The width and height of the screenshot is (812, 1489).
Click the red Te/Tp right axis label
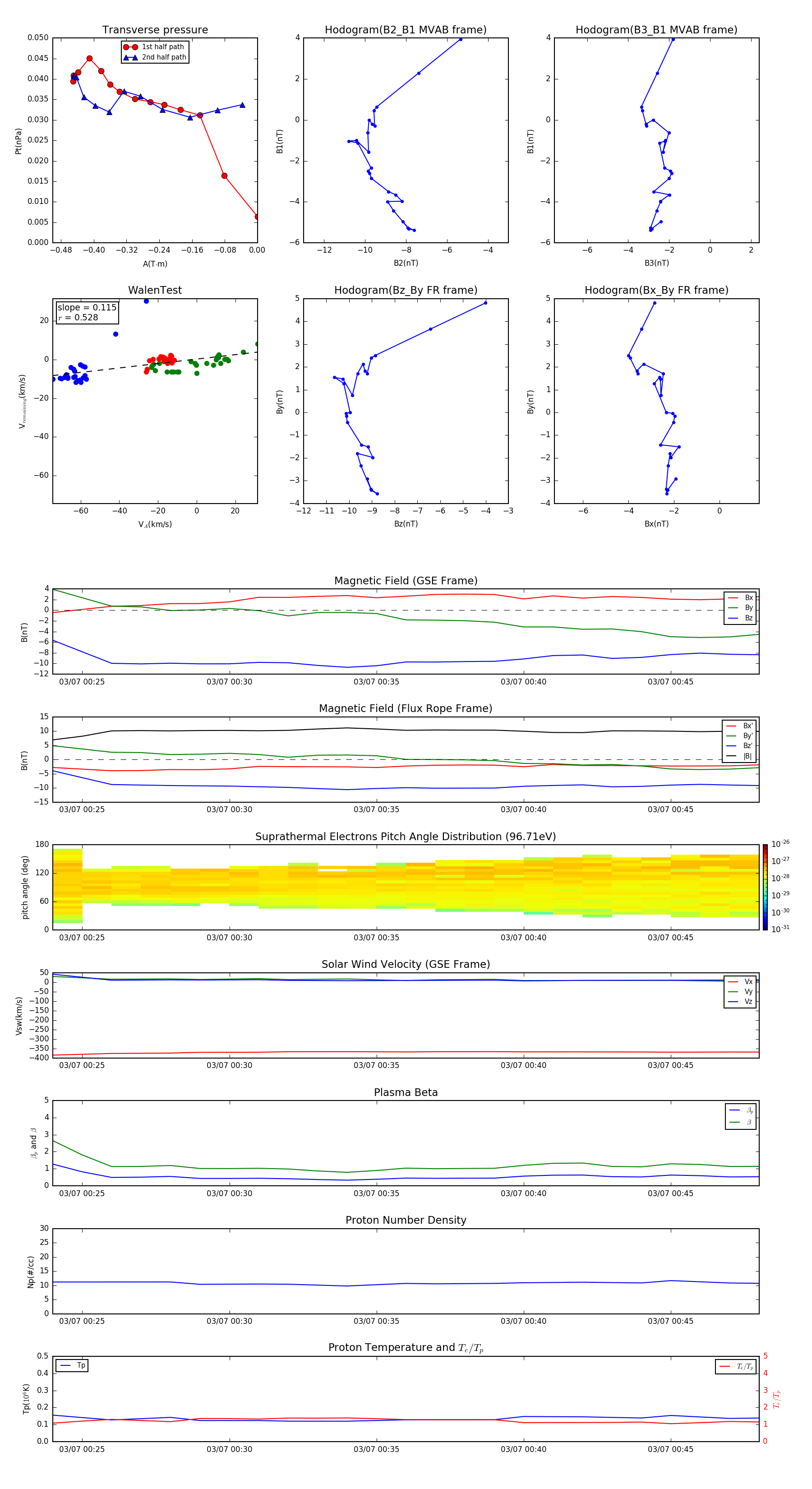777,1399
